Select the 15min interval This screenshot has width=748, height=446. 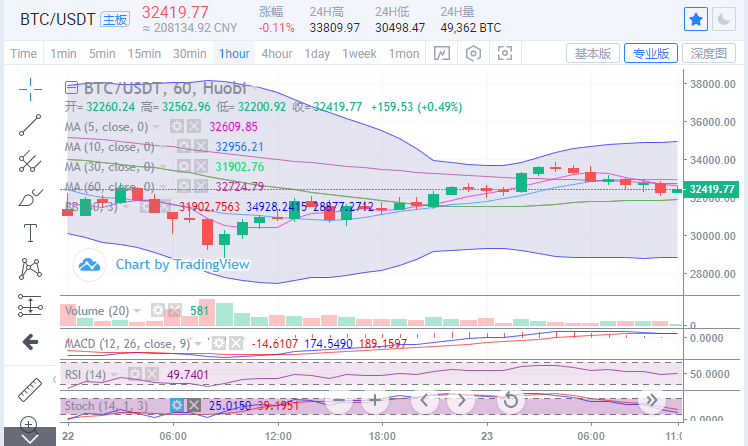tap(144, 53)
